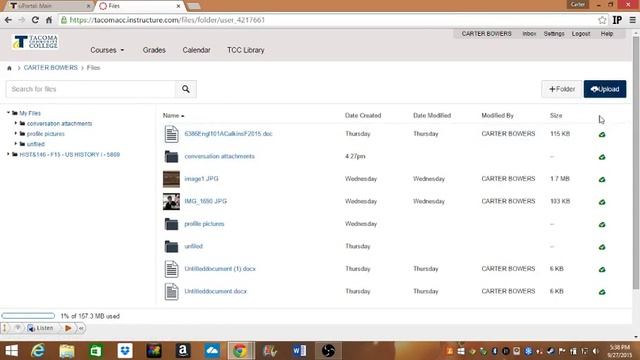Expand HIST&146 - F15 - US HISTORY I tree node
Image resolution: width=640 pixels, height=360 pixels.
click(x=8, y=154)
